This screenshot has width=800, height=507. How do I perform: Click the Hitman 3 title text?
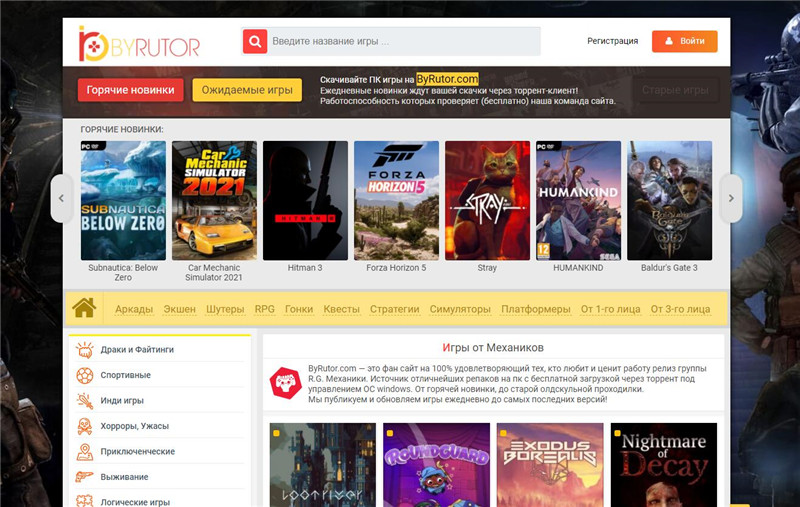pos(305,268)
